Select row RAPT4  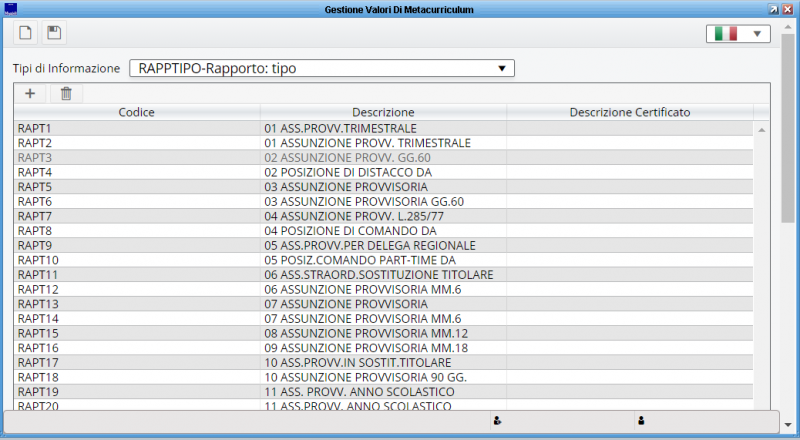pyautogui.click(x=384, y=172)
